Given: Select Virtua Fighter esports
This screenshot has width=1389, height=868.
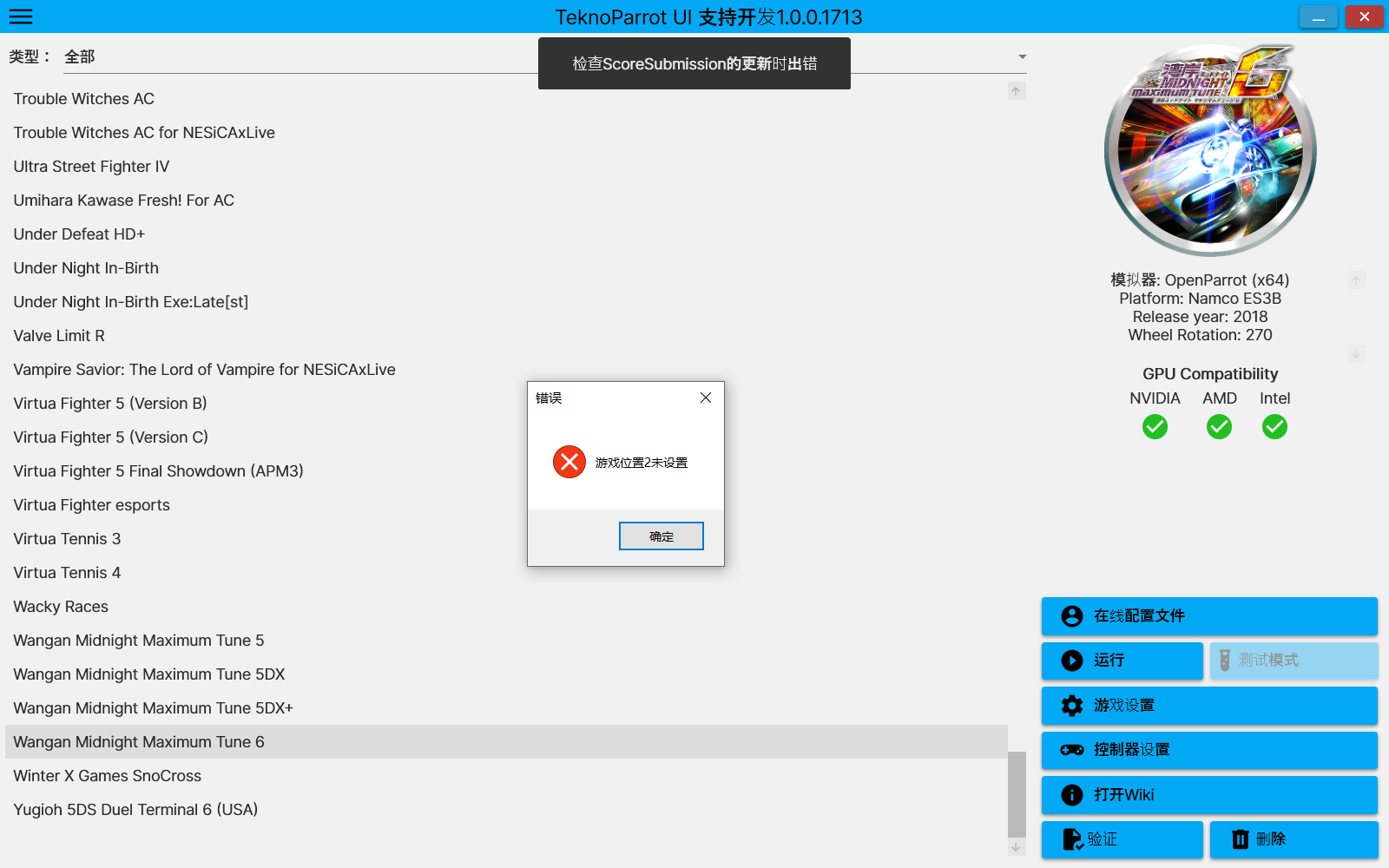Looking at the screenshot, I should [506, 505].
